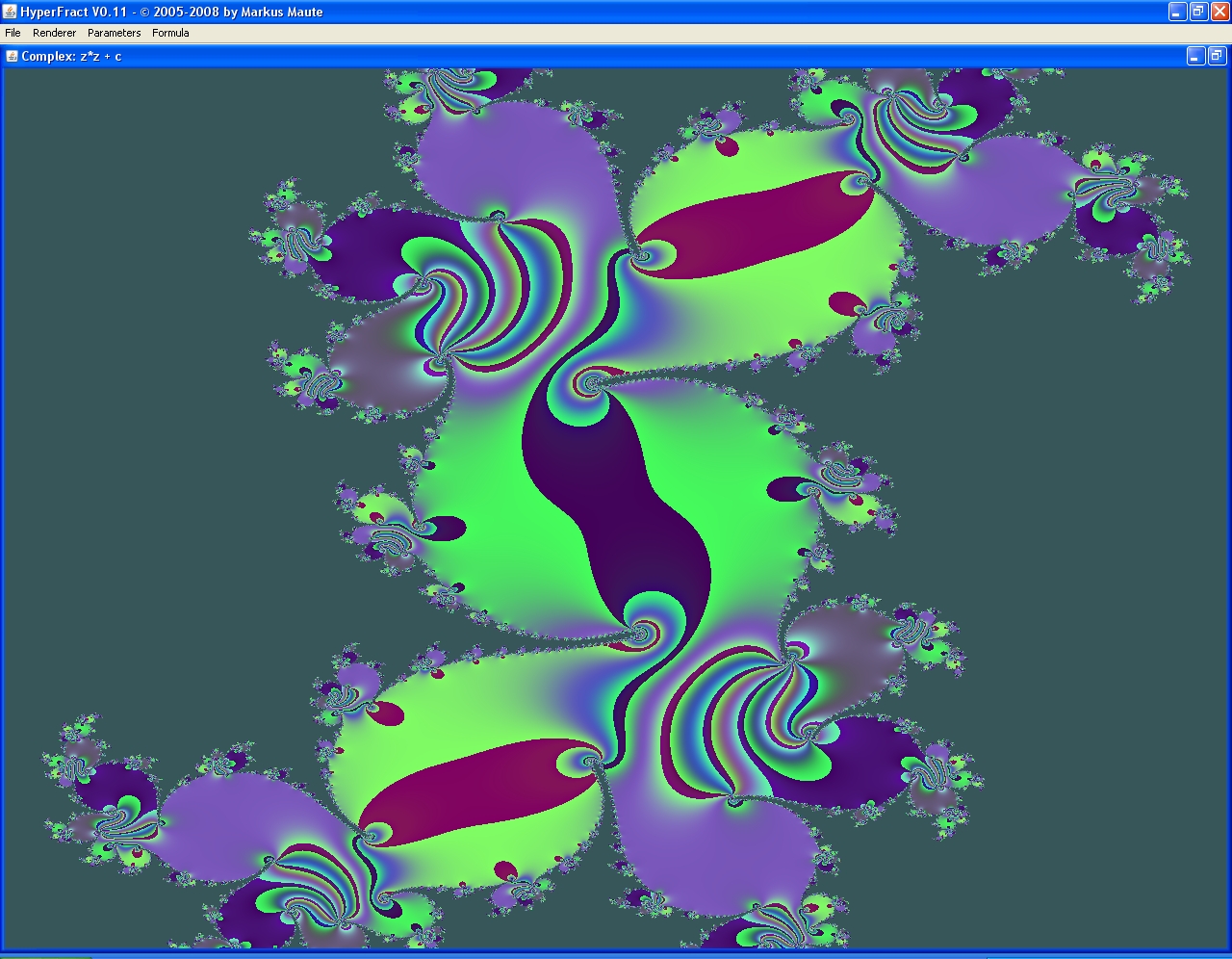Image resolution: width=1232 pixels, height=959 pixels.
Task: Click the Java icon in HyperFract title bar
Action: [10, 12]
